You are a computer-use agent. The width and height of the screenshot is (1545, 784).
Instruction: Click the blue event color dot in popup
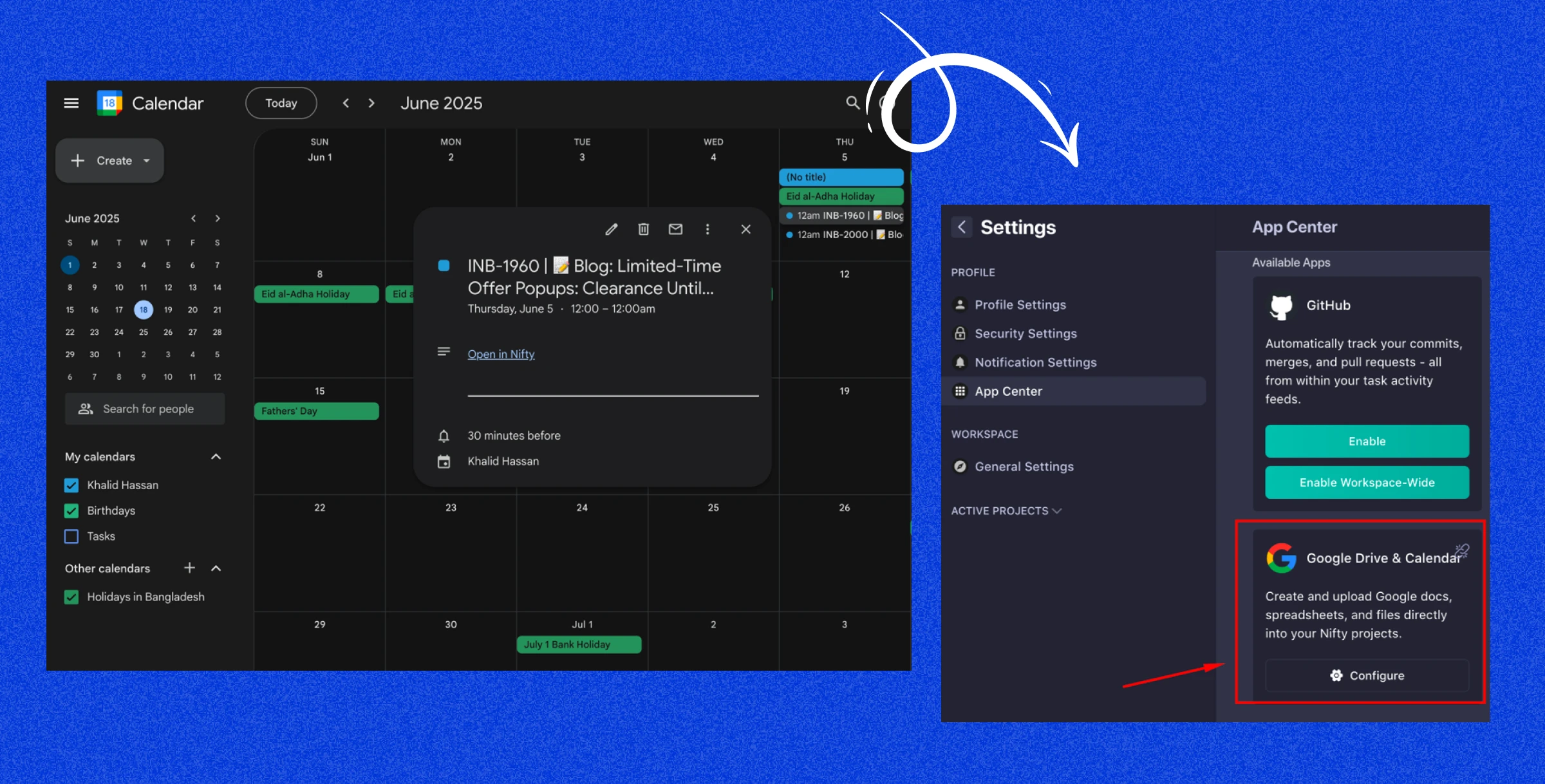coord(444,266)
